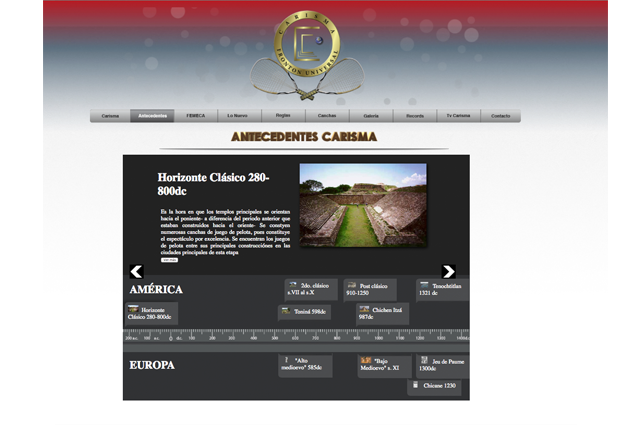
Task: Select the Antecedentes menu tab
Action: [153, 116]
